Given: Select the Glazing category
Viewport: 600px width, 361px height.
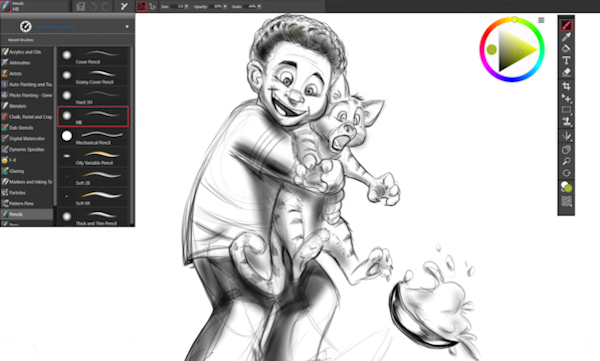Looking at the screenshot, I should tap(27, 171).
